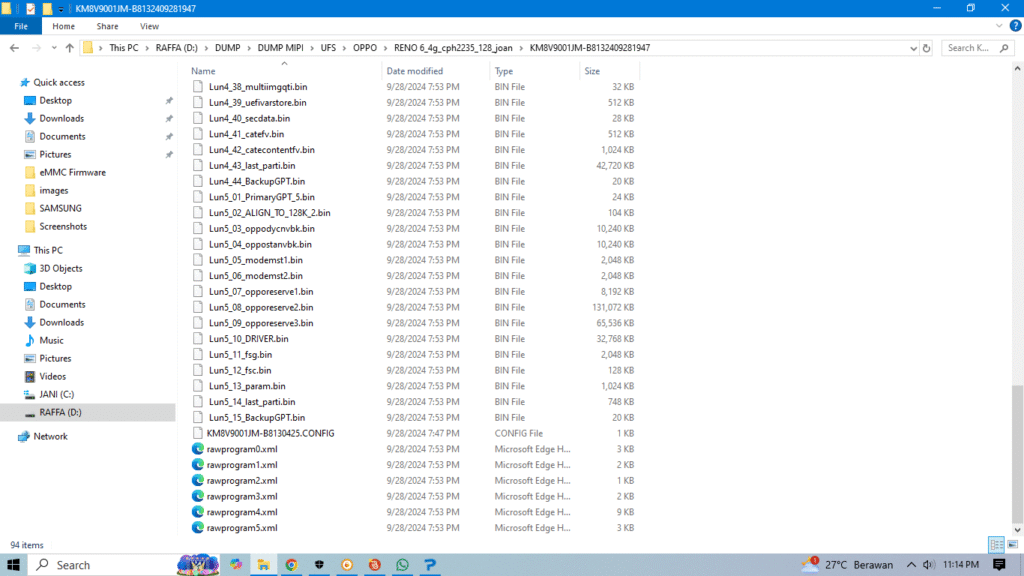
Task: Open Music folder in navigation pane
Action: pos(51,340)
